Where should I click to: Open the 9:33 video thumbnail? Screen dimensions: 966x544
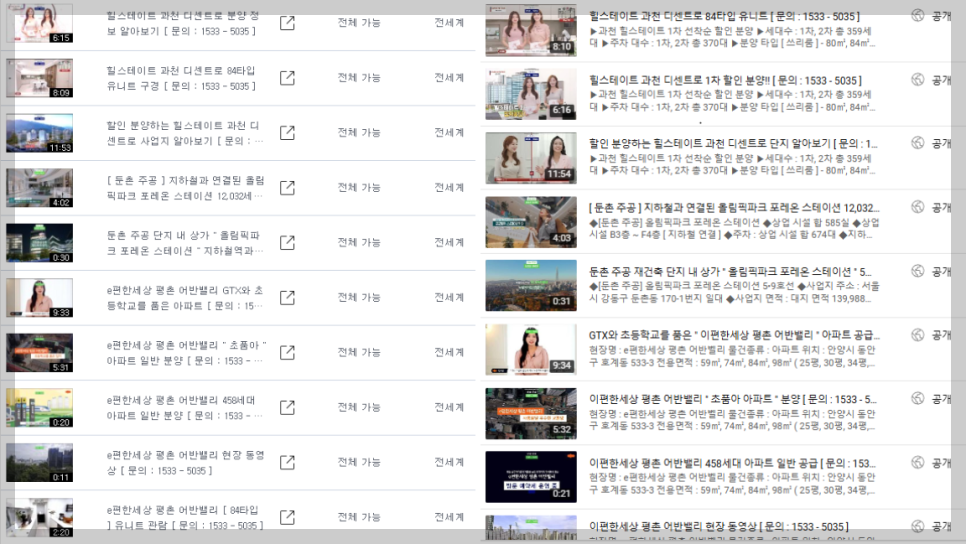[39, 298]
